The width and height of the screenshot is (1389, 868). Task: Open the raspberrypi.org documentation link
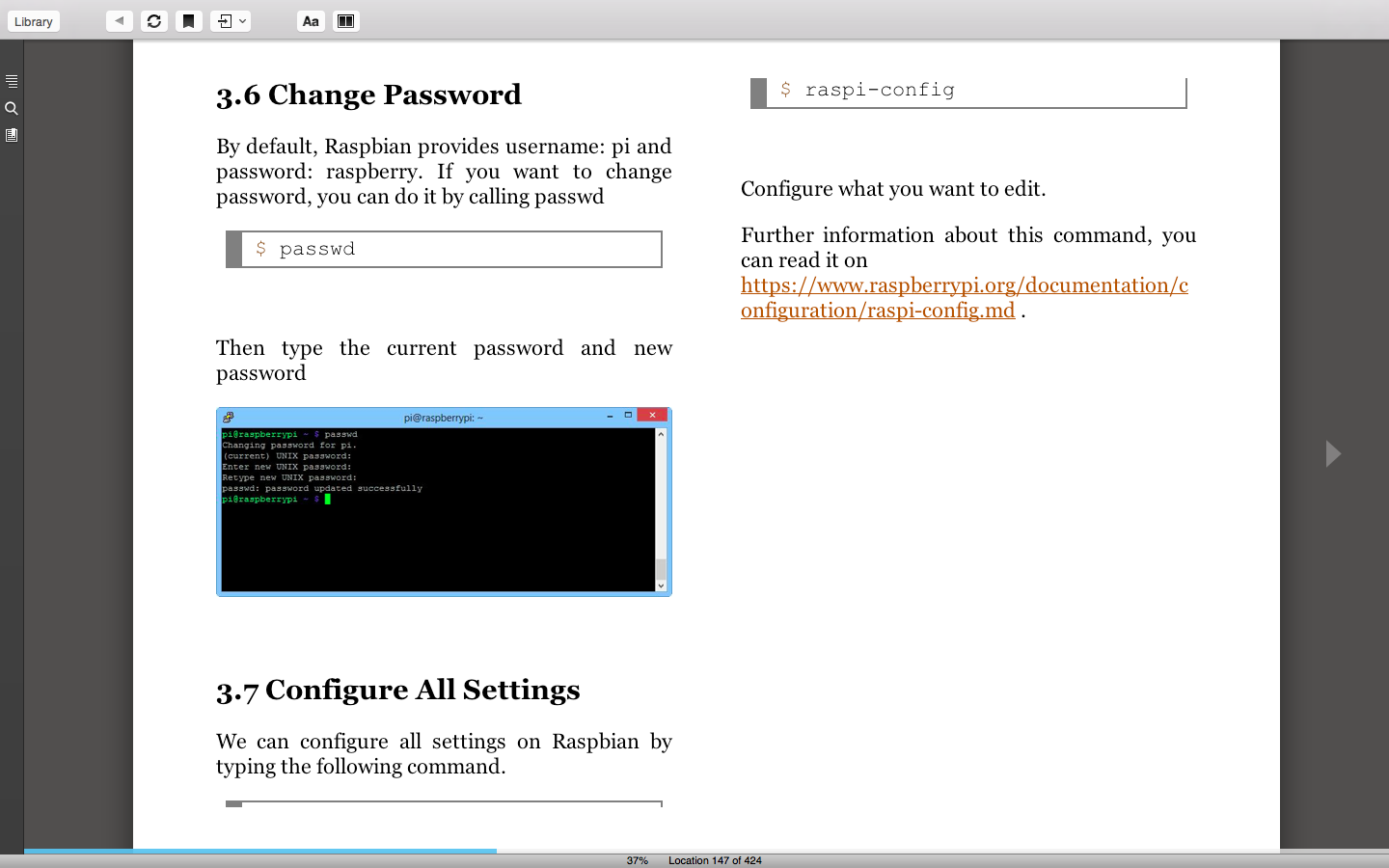[965, 298]
